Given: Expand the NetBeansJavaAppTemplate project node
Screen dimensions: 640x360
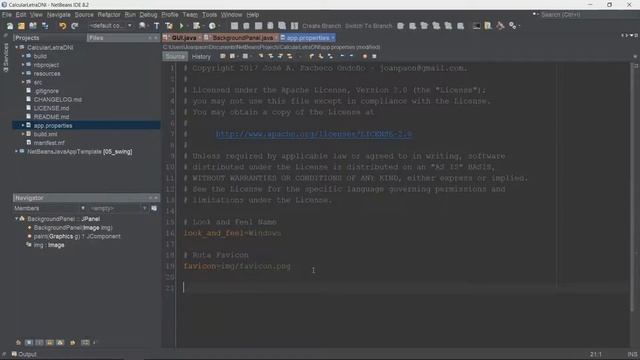Looking at the screenshot, I should [x=17, y=151].
